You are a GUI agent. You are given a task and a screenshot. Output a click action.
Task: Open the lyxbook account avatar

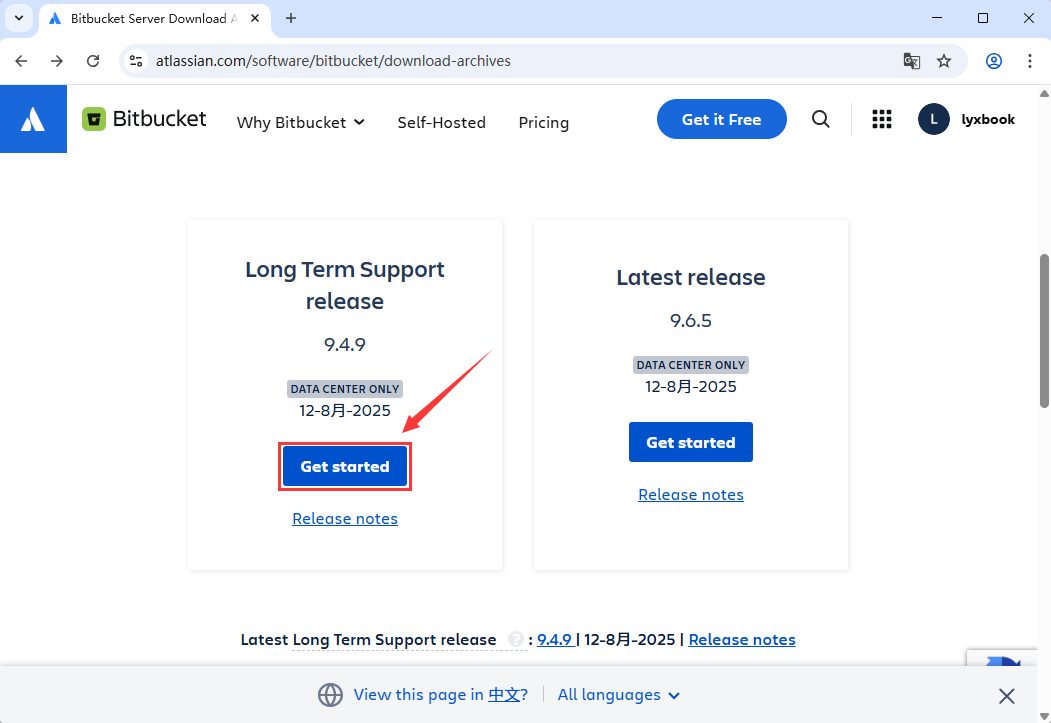coord(933,119)
